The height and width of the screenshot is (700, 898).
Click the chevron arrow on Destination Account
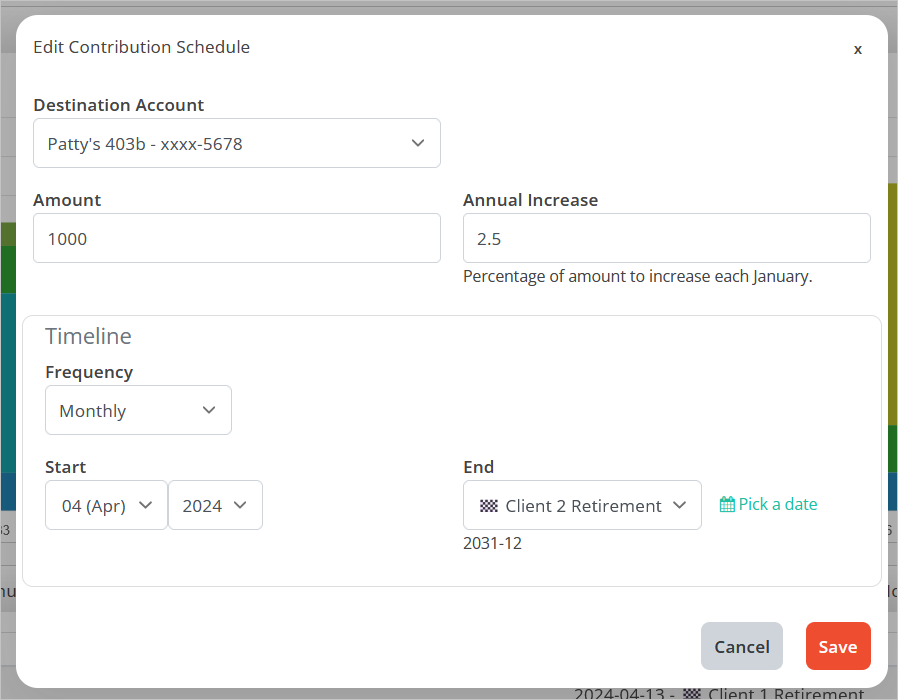[x=418, y=144]
